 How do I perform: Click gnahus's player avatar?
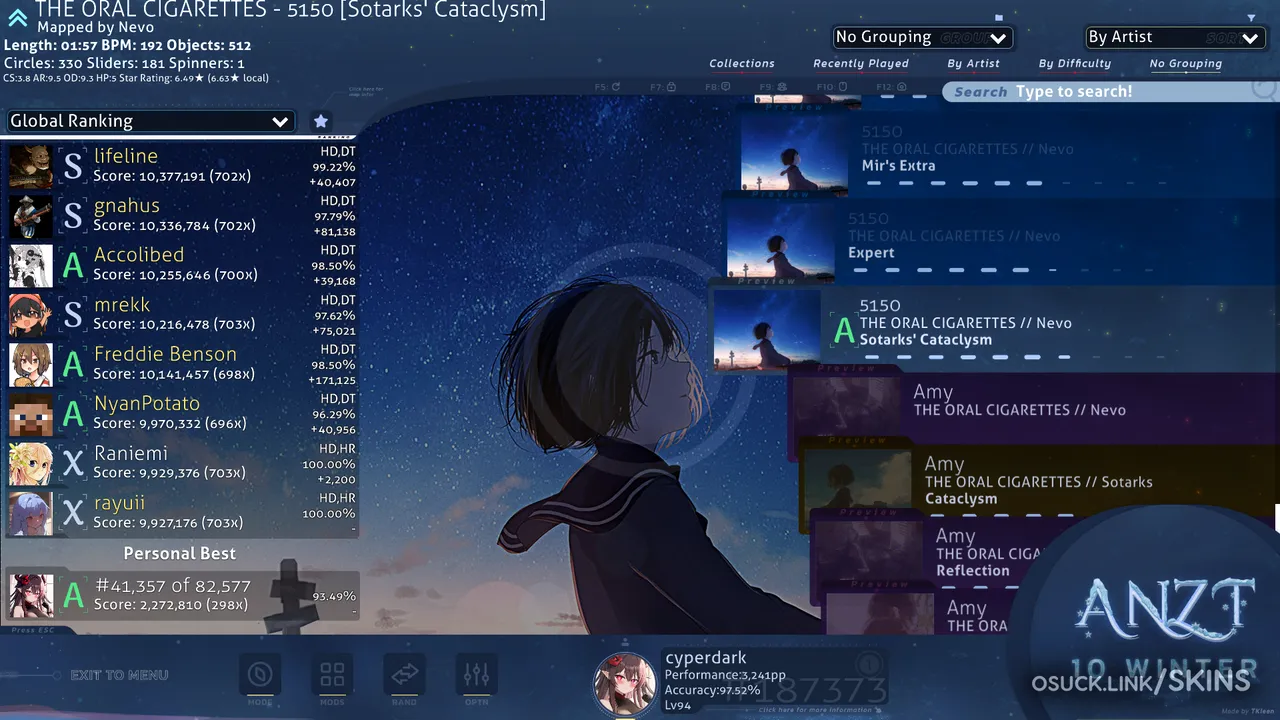31,216
